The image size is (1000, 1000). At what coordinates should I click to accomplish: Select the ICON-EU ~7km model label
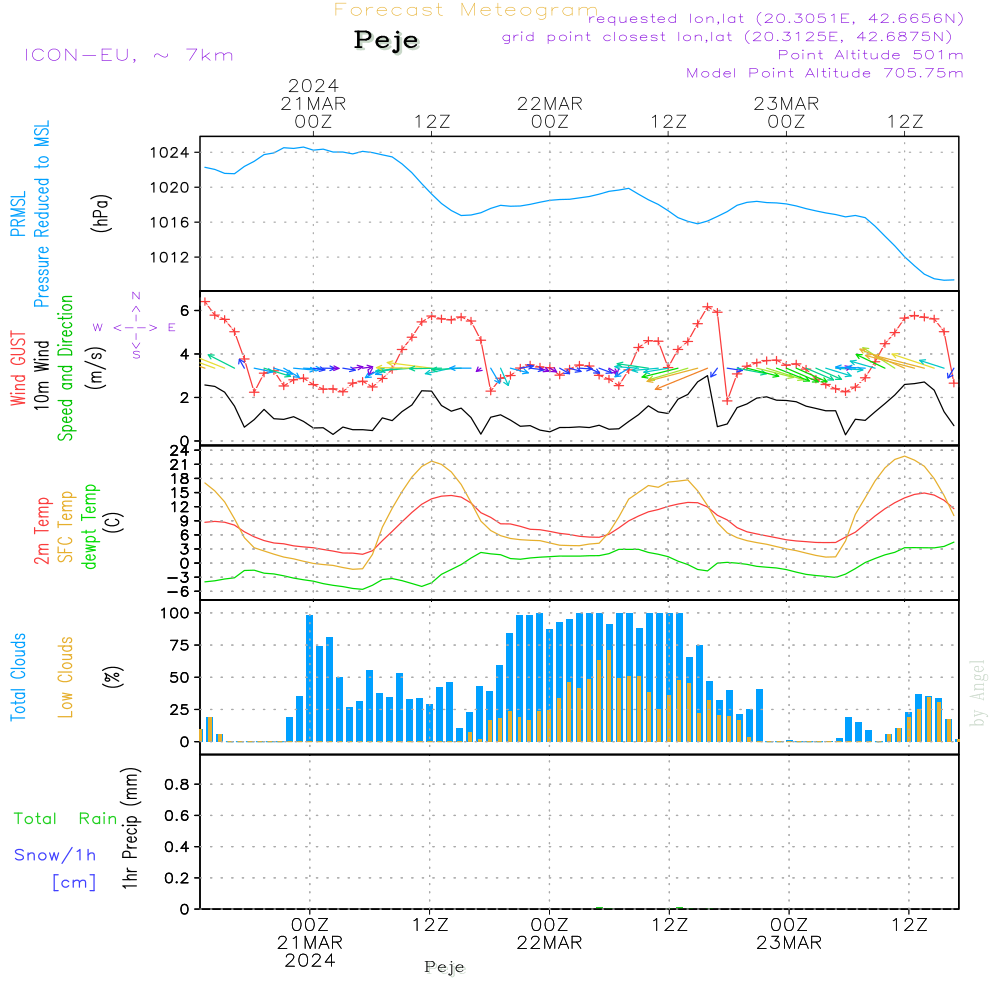pyautogui.click(x=128, y=54)
